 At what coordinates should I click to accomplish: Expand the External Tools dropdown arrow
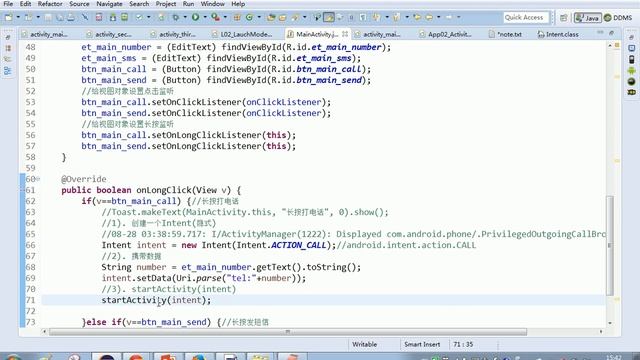click(x=225, y=17)
